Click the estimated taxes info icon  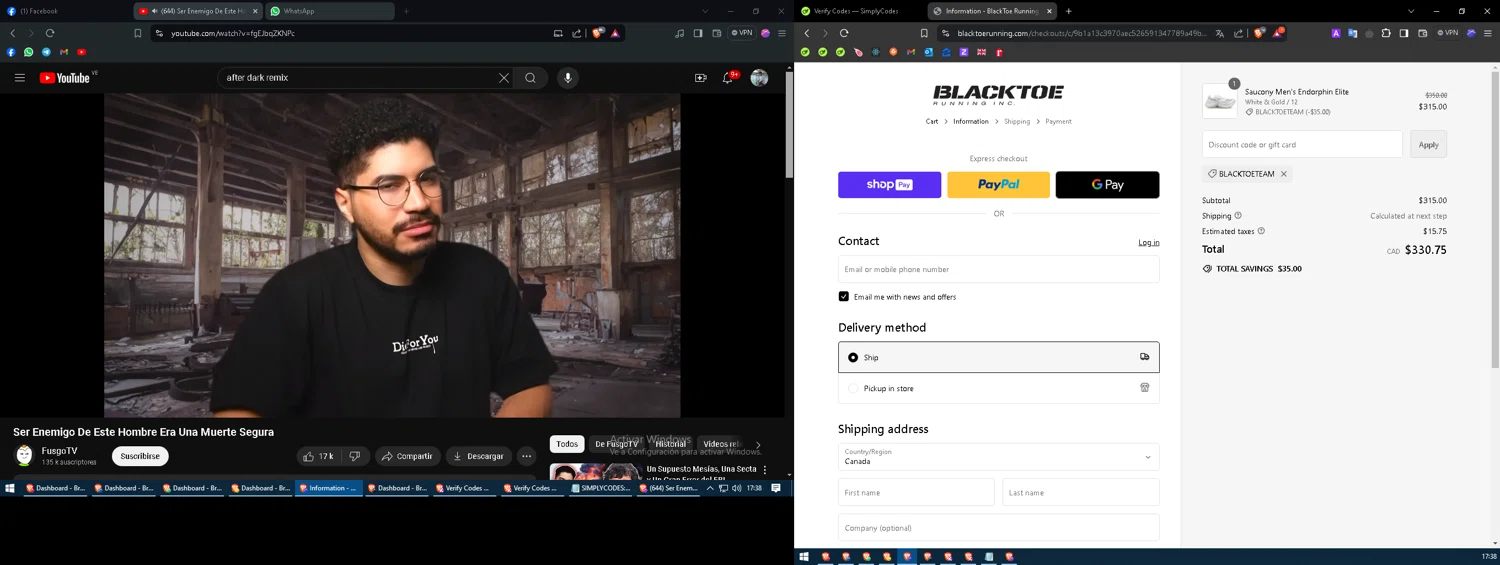tap(1261, 231)
